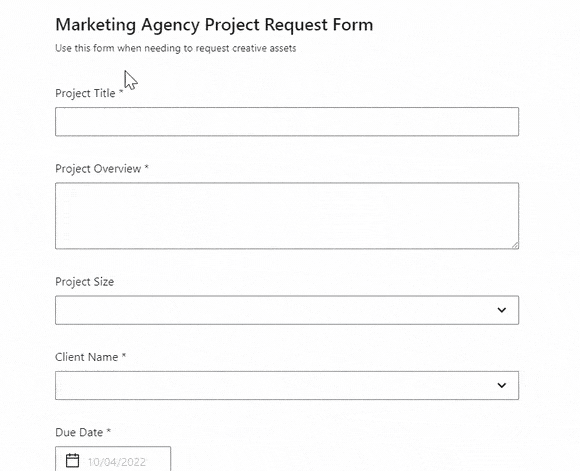Open the calendar icon in Due Date
580x471 pixels.
point(72,461)
